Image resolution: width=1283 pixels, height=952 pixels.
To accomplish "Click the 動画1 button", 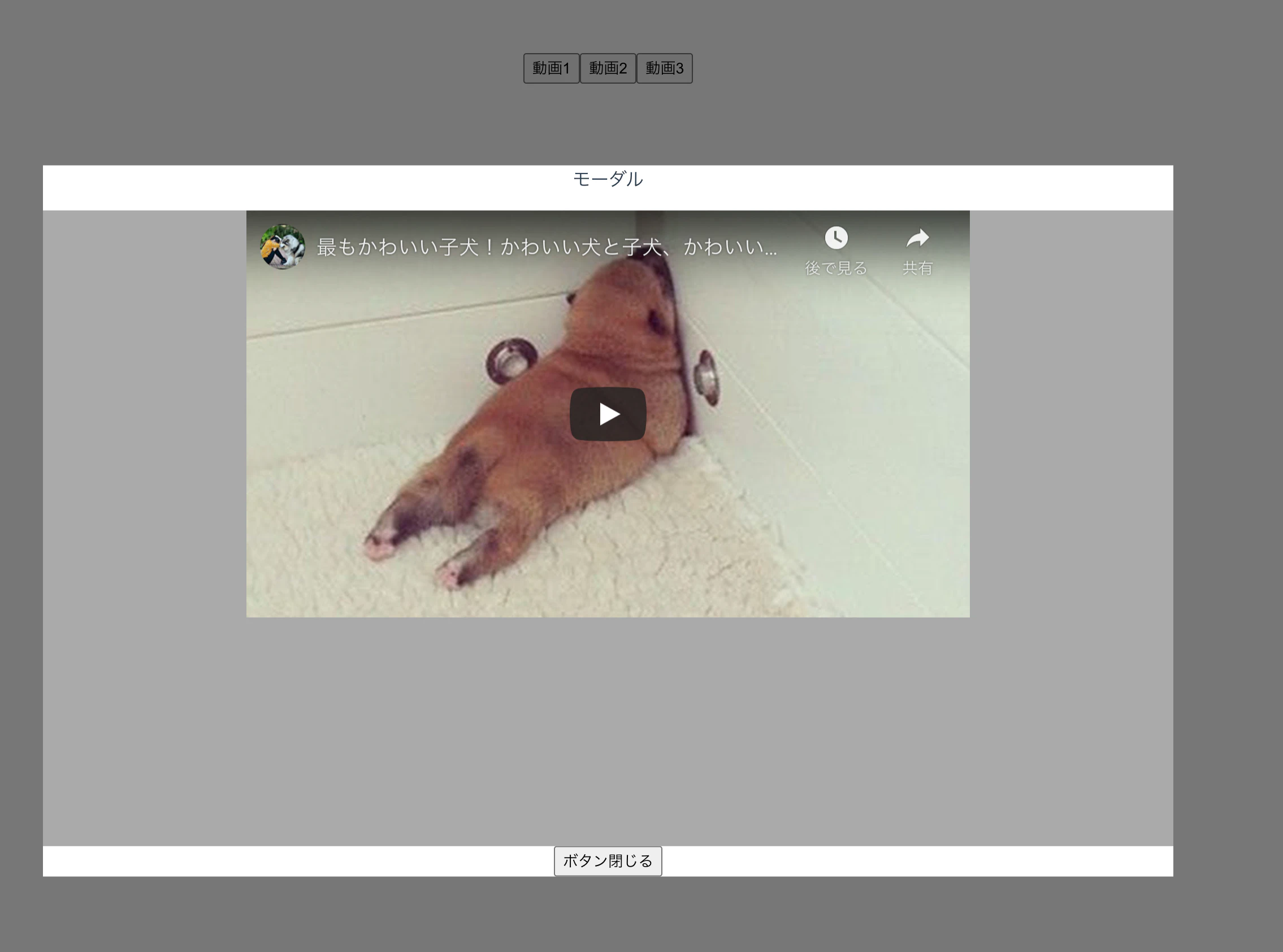I will [551, 68].
